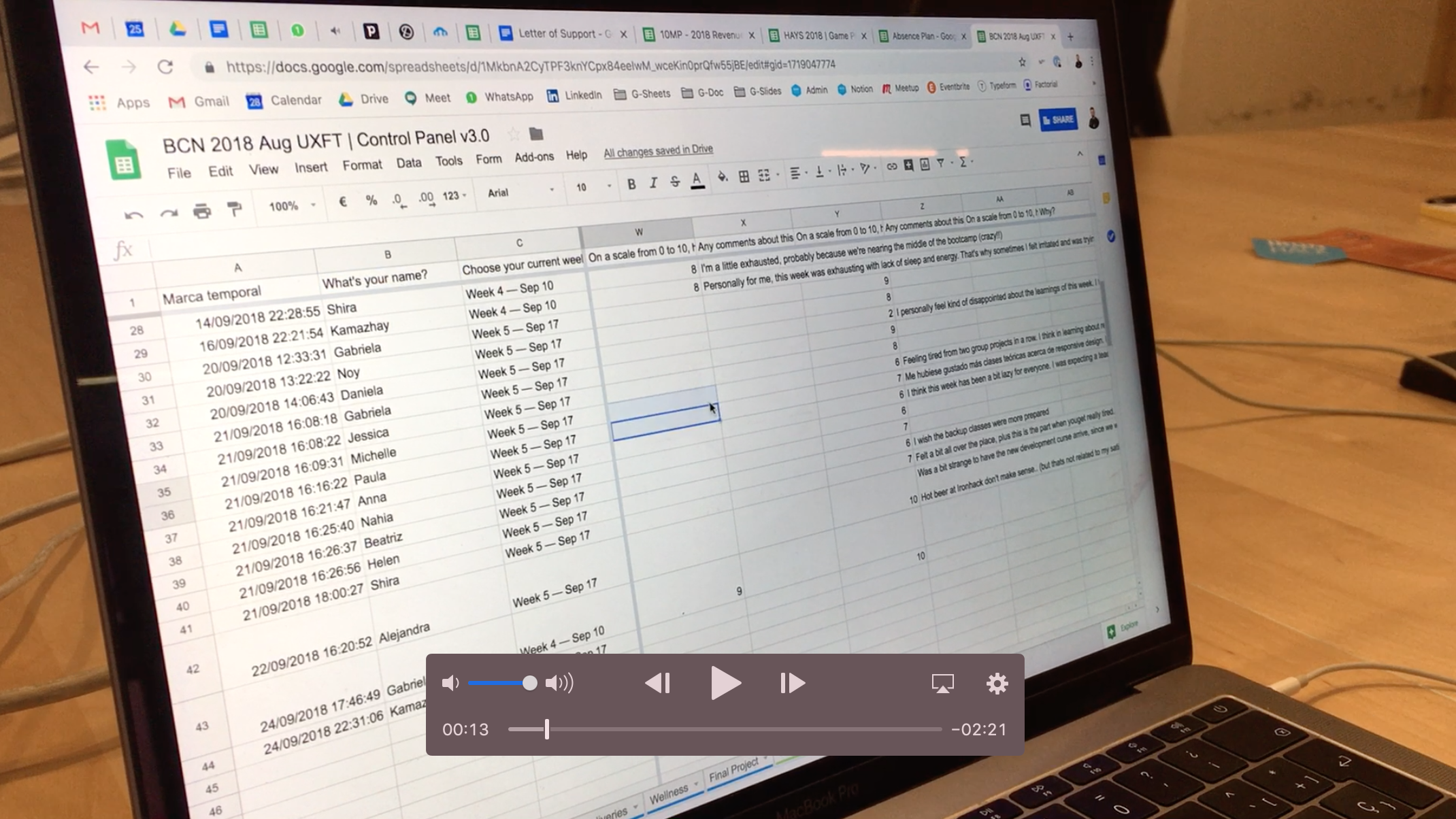The height and width of the screenshot is (819, 1456).
Task: Open the font size 10 dropdown
Action: point(593,186)
